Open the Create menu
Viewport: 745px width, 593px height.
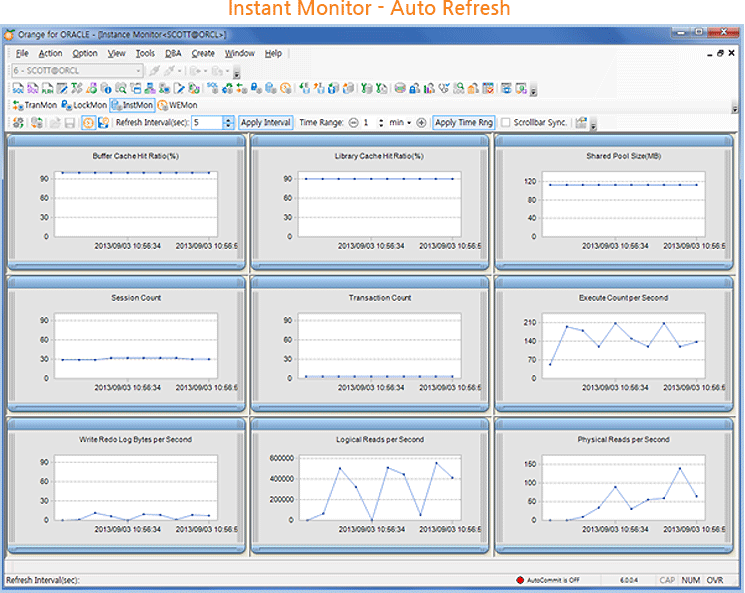(203, 53)
